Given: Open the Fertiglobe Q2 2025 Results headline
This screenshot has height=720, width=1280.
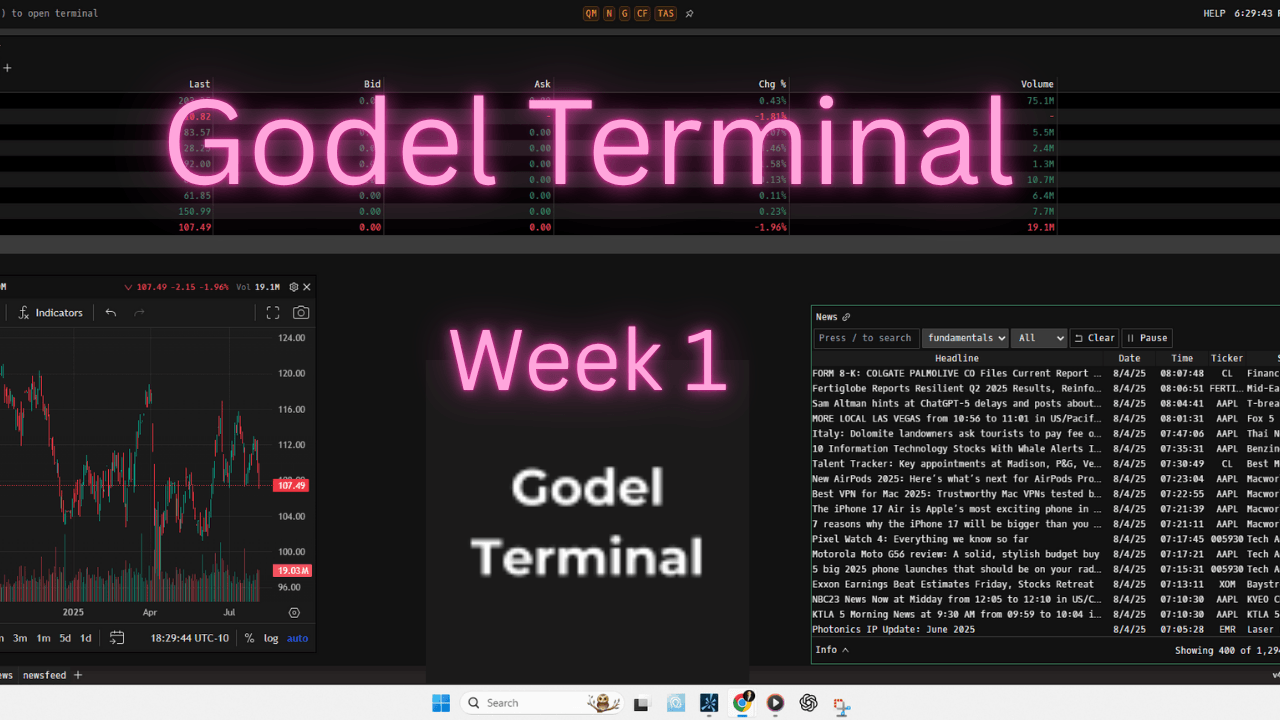Looking at the screenshot, I should (x=957, y=388).
